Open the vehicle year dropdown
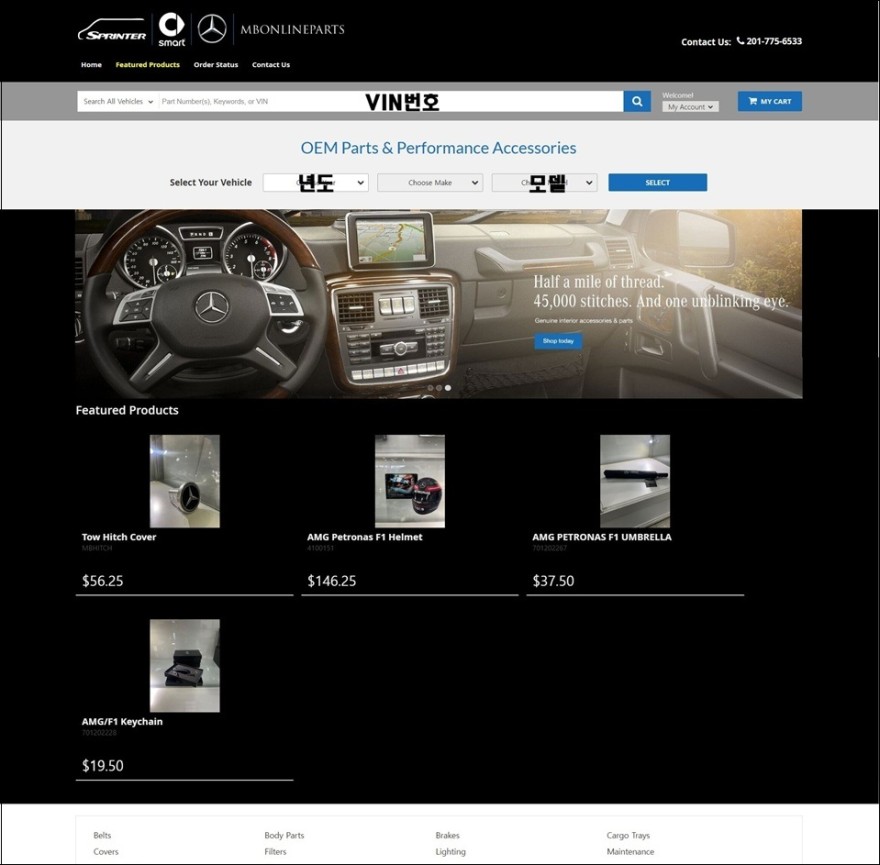 point(315,182)
